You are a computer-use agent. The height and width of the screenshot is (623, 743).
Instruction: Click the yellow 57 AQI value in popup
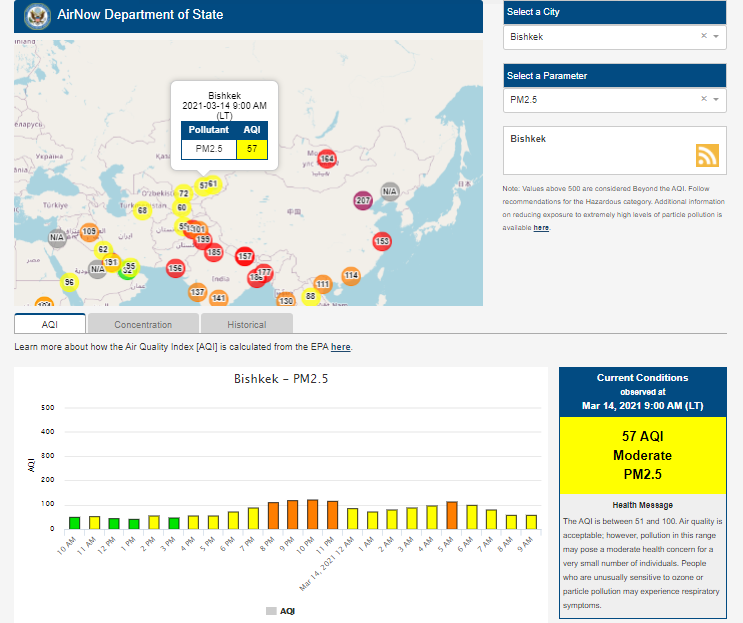(252, 149)
